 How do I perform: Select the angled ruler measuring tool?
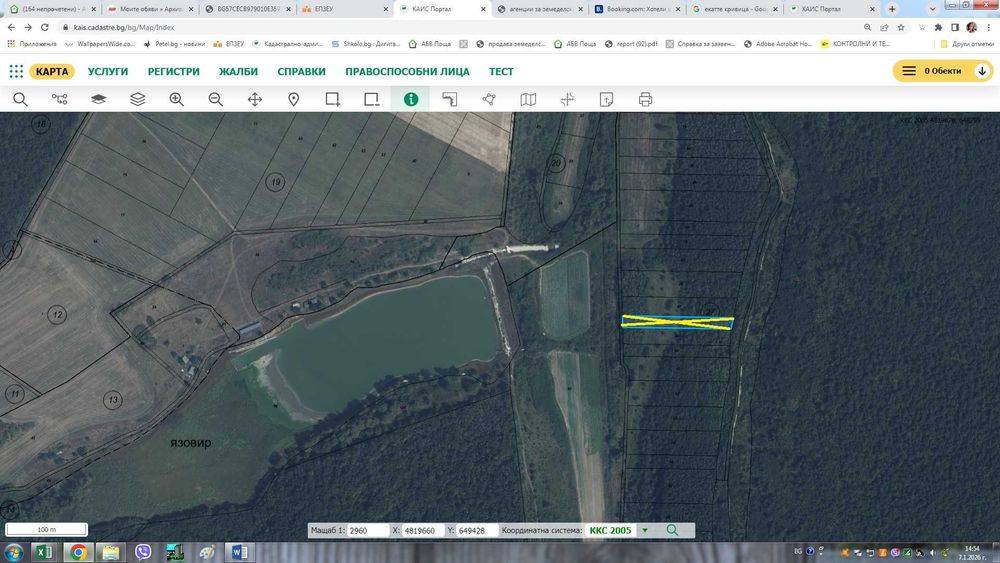coord(450,99)
